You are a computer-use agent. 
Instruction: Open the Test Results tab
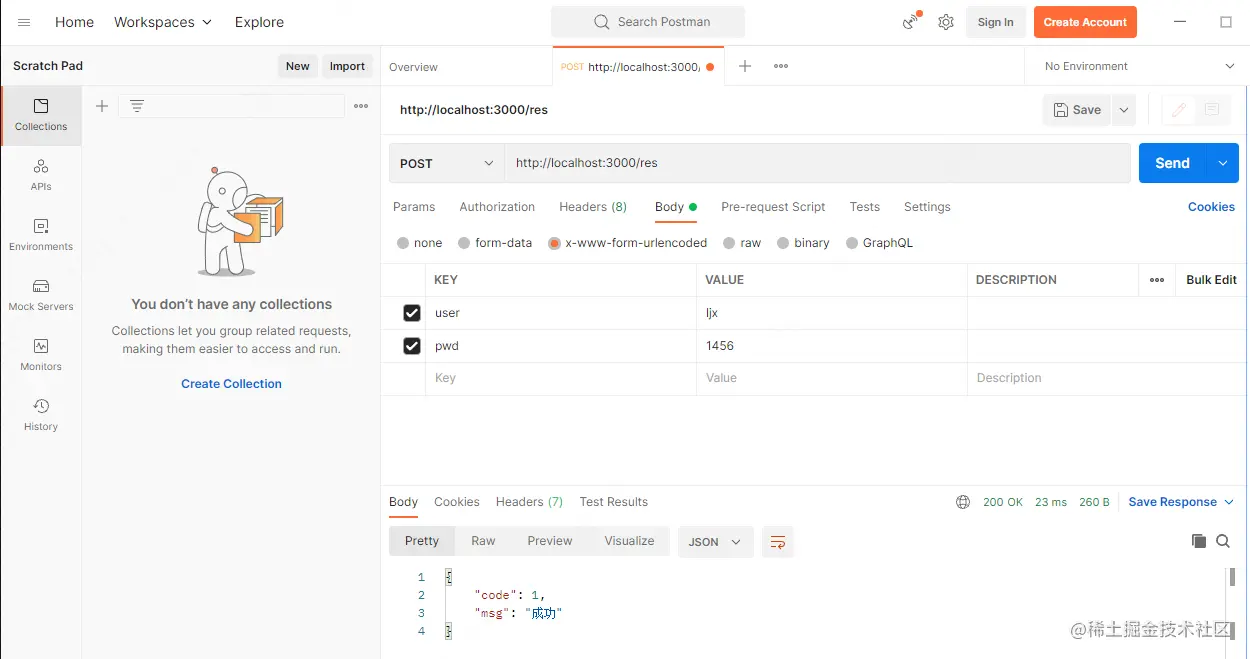tap(614, 502)
